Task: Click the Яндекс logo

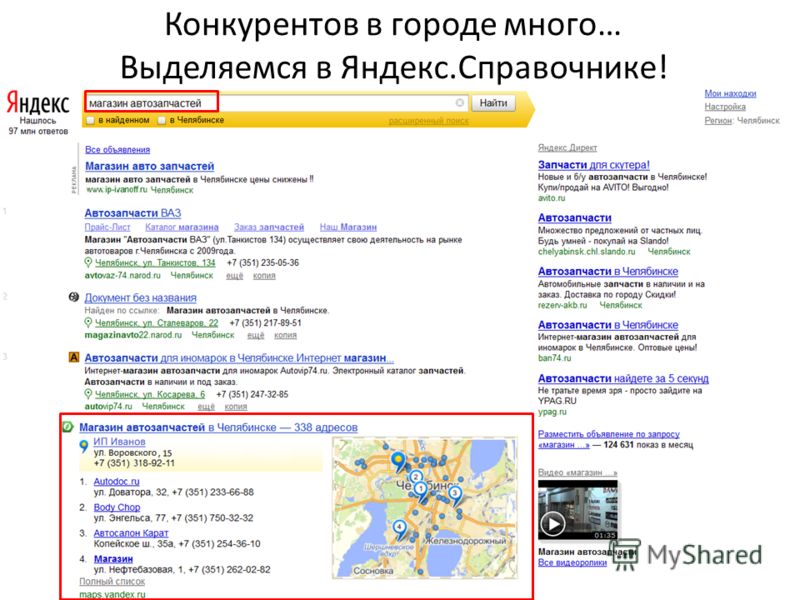Action: click(38, 103)
